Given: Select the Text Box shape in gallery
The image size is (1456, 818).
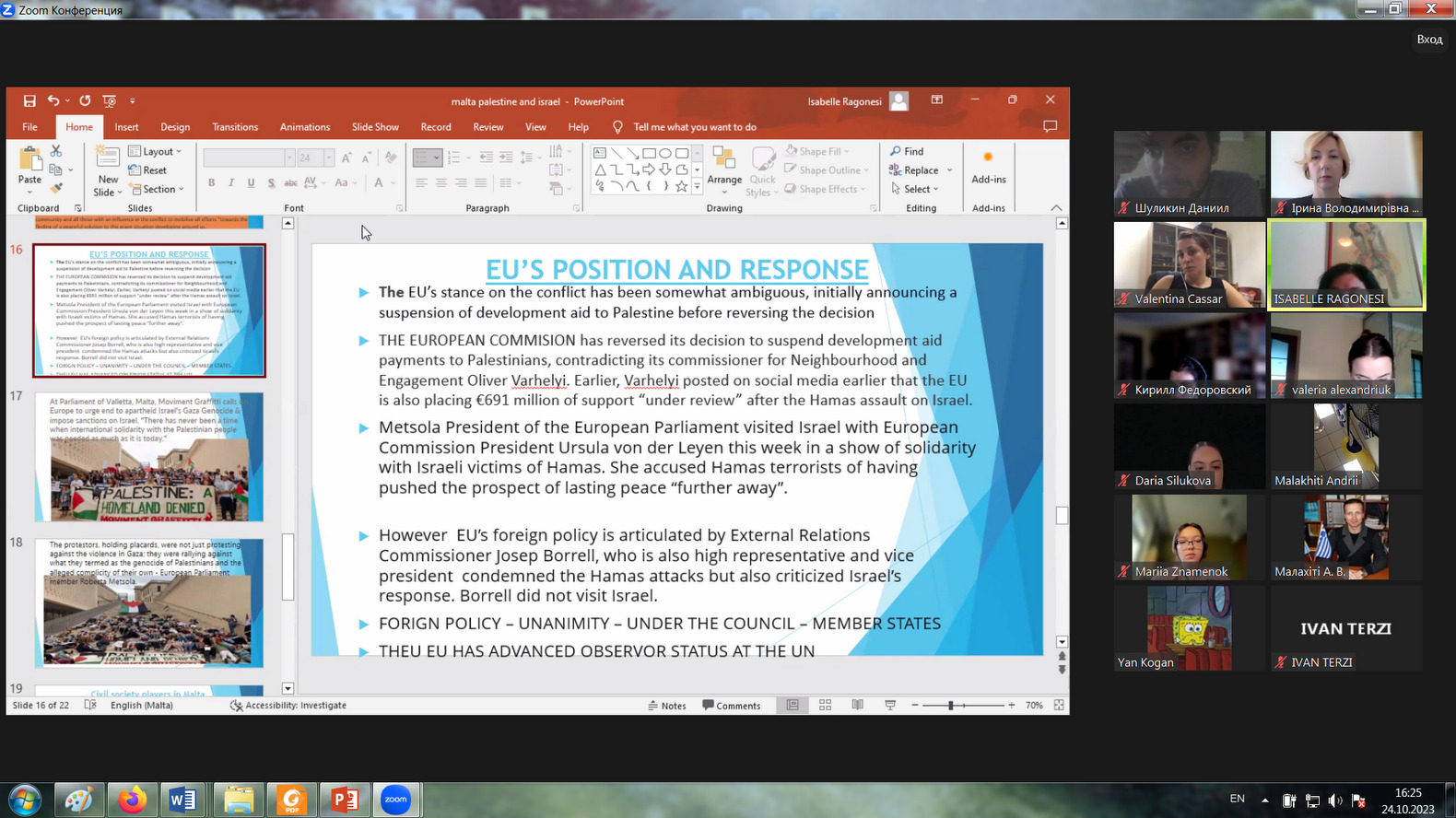Looking at the screenshot, I should pyautogui.click(x=600, y=153).
